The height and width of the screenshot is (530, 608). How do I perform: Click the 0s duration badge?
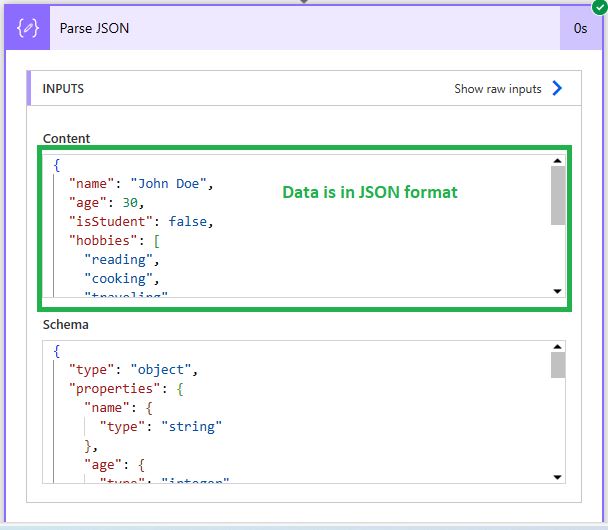(580, 28)
